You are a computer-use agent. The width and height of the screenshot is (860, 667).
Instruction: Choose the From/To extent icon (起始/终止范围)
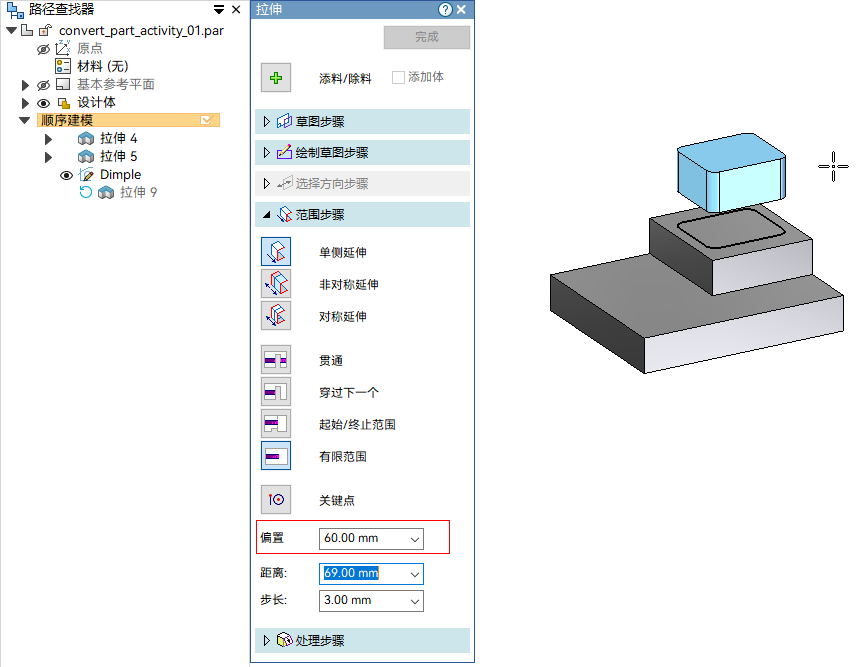coord(276,423)
